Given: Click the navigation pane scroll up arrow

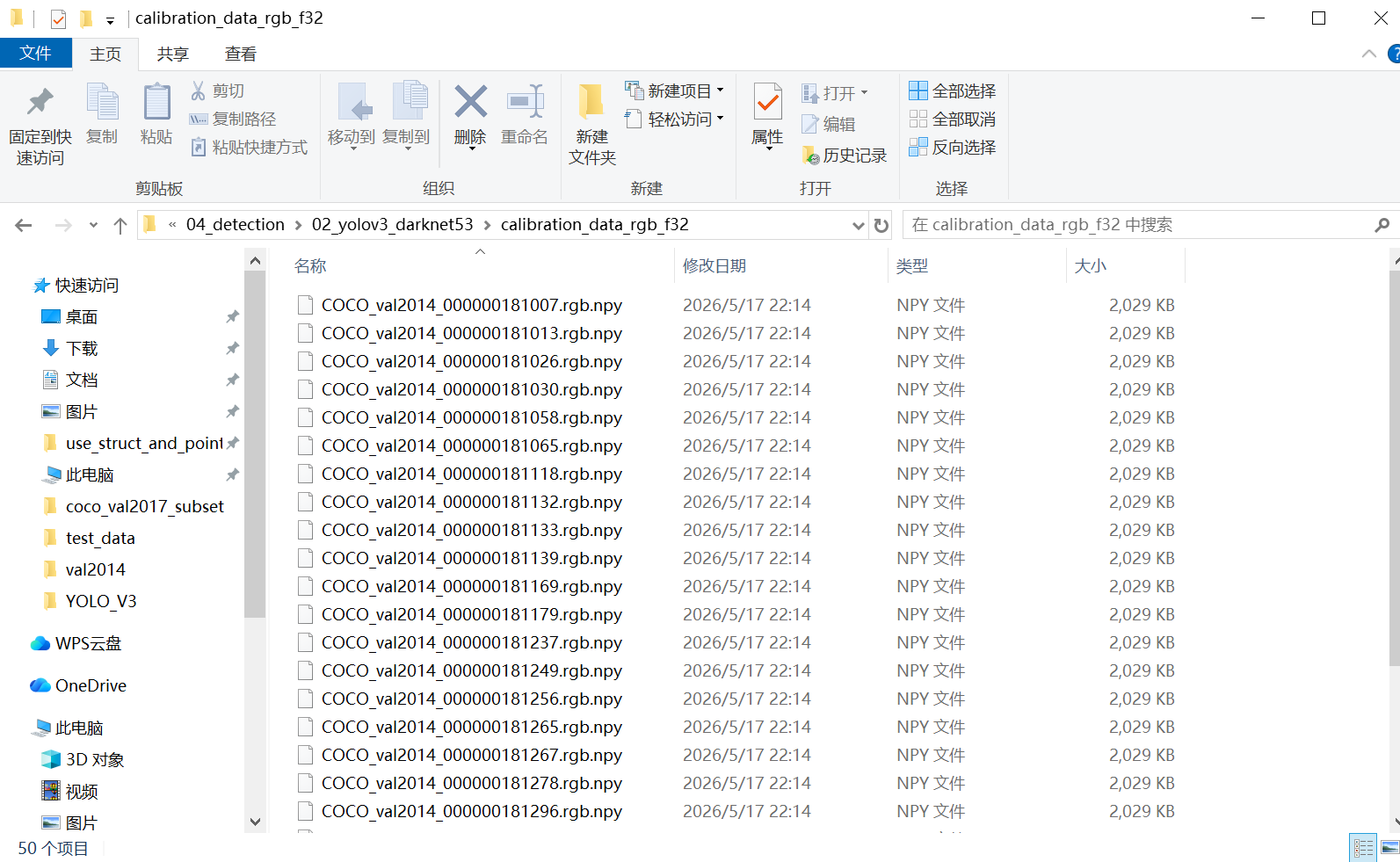Looking at the screenshot, I should pyautogui.click(x=255, y=260).
